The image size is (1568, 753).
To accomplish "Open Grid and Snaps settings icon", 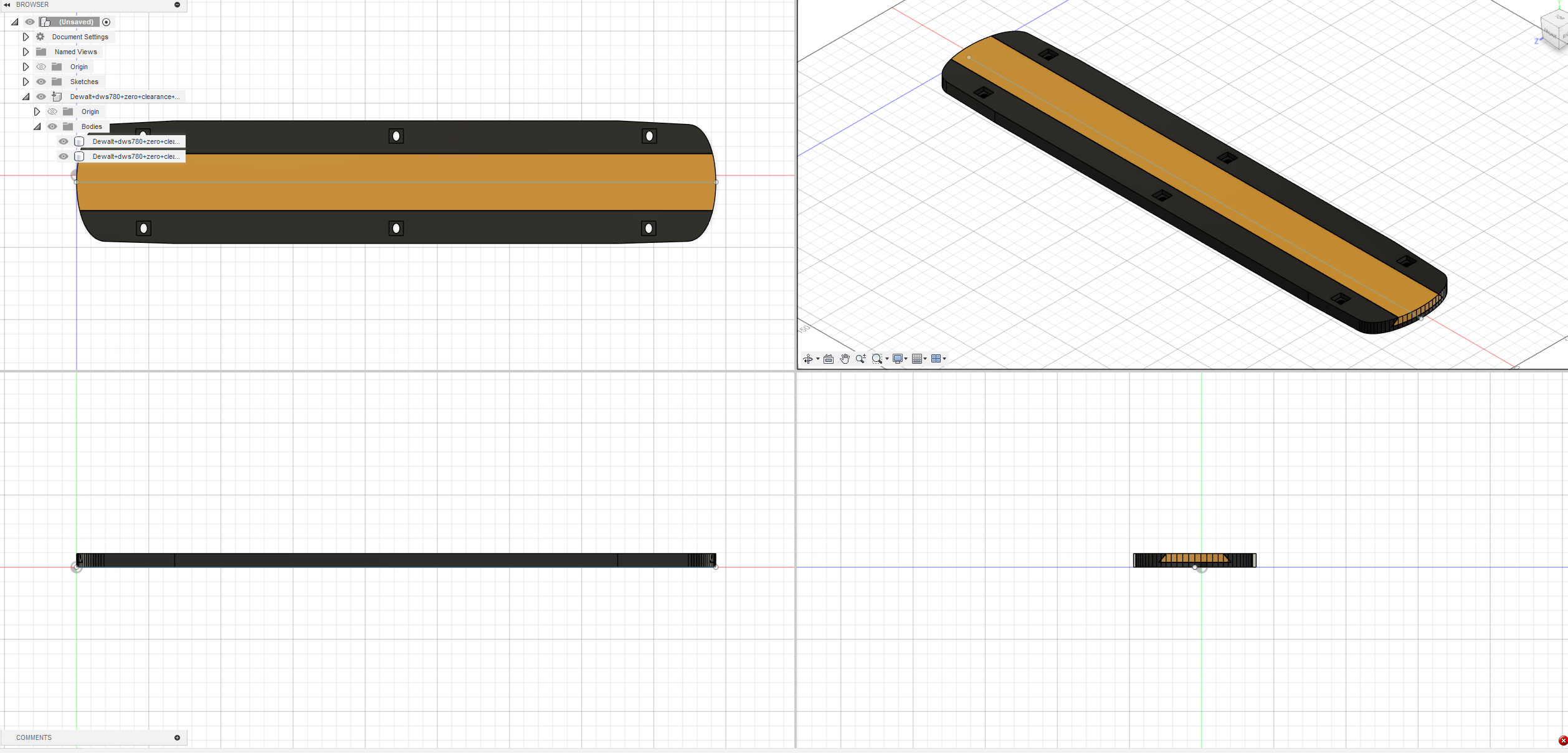I will [917, 359].
